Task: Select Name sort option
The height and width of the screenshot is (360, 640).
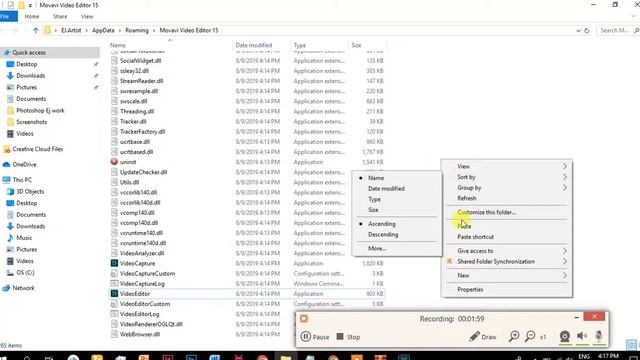Action: [x=376, y=178]
